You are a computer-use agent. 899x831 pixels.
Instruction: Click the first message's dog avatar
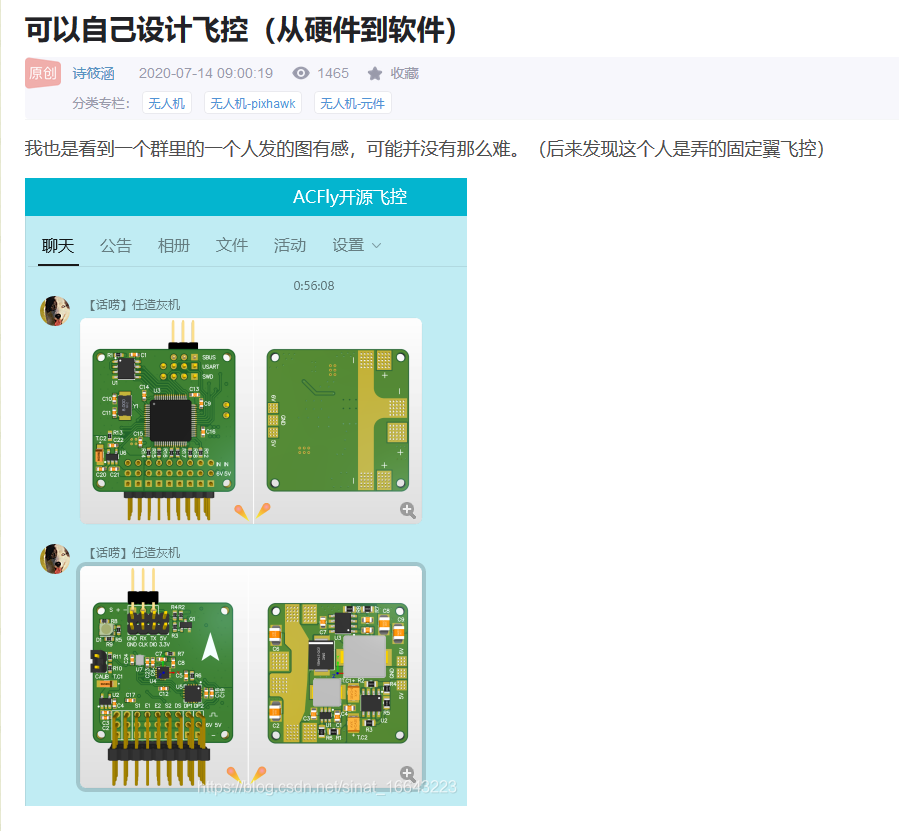(55, 311)
